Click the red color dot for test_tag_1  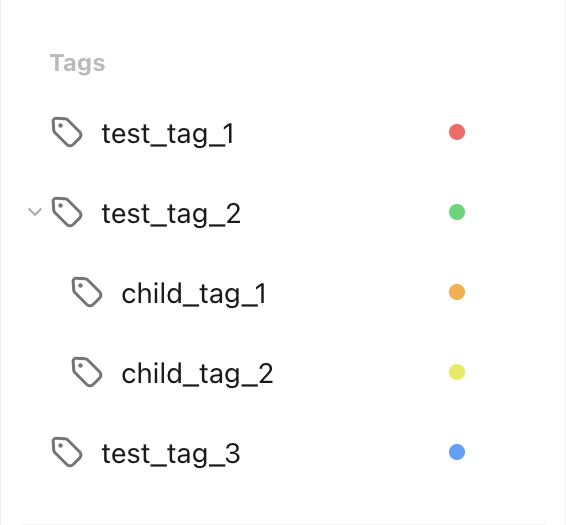point(457,132)
